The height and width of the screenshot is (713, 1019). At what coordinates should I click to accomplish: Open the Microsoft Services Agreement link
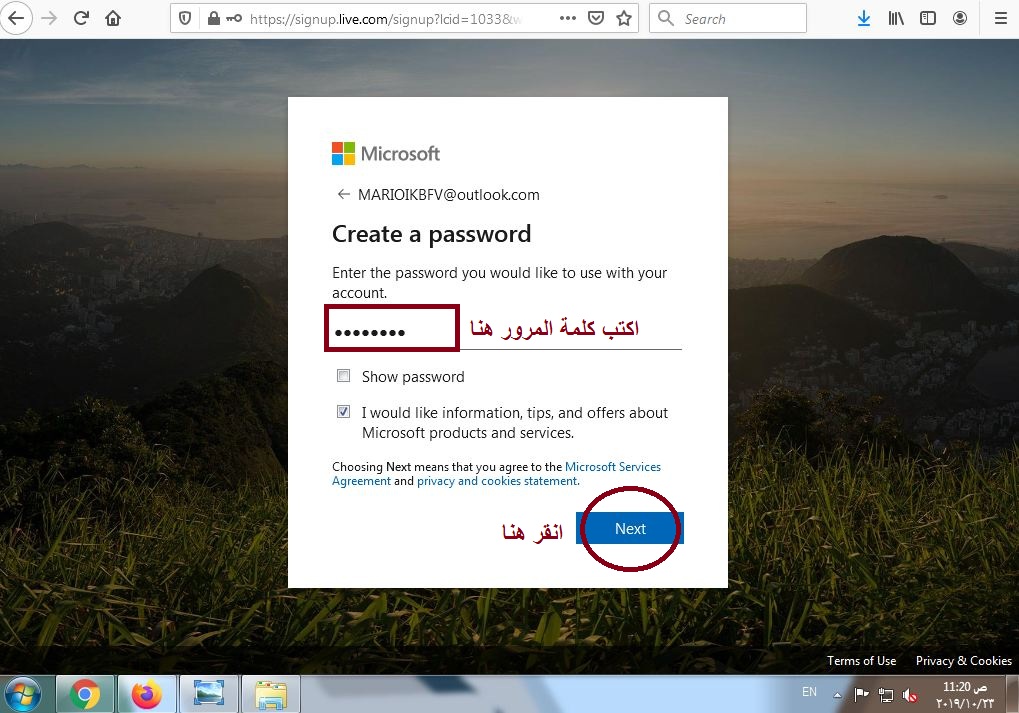[x=497, y=474]
